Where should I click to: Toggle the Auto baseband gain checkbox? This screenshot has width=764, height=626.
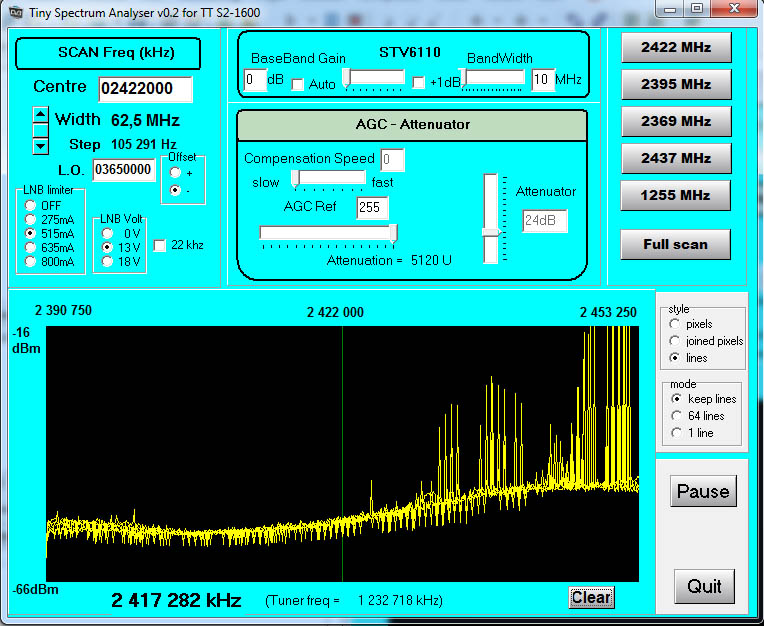pyautogui.click(x=297, y=84)
